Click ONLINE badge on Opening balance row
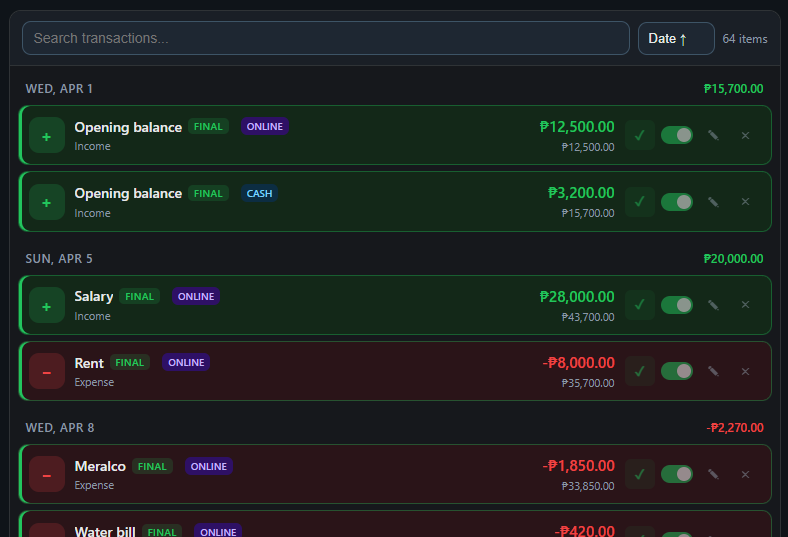This screenshot has width=788, height=537. coord(265,127)
